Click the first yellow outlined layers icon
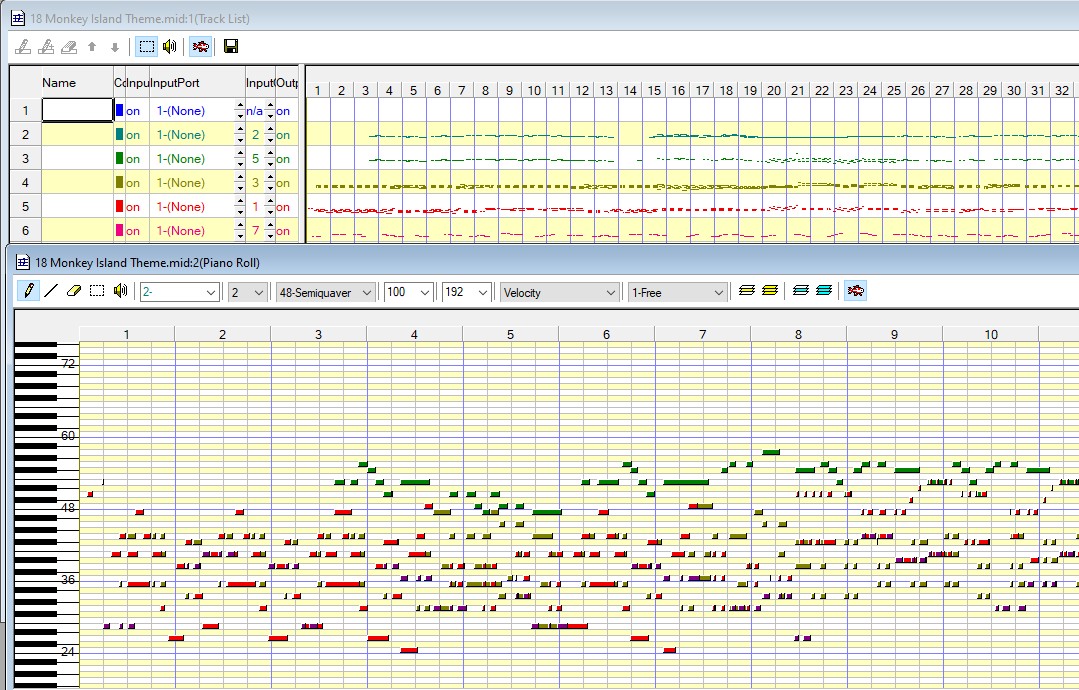 (x=747, y=291)
